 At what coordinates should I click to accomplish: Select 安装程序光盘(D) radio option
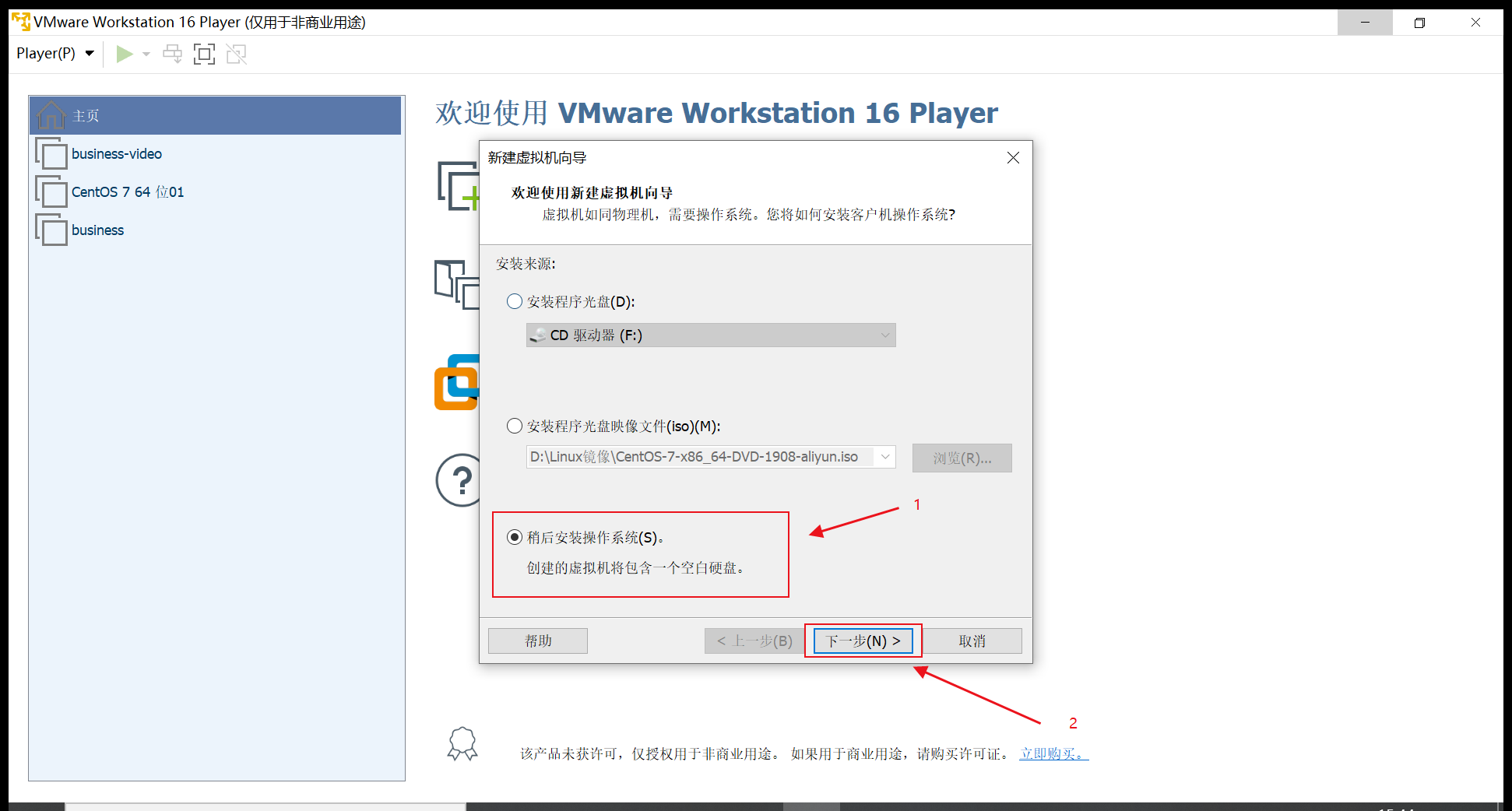pyautogui.click(x=515, y=301)
